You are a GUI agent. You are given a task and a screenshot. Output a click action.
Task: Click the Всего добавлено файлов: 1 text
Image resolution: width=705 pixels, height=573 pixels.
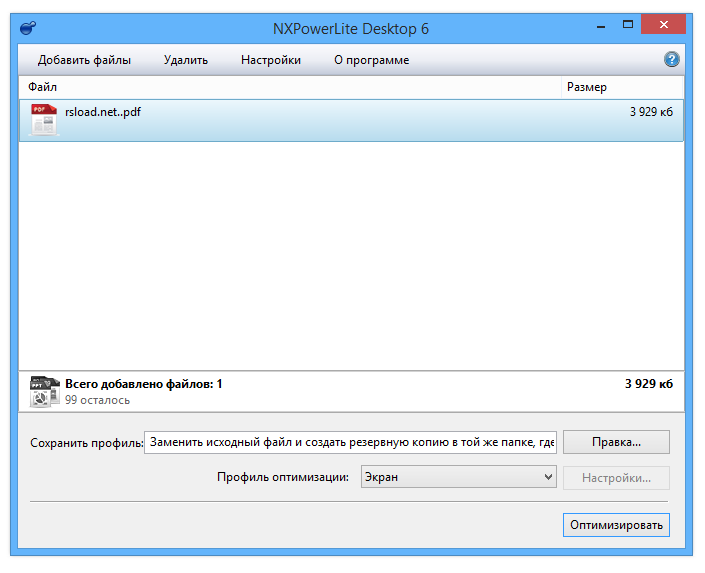[x=143, y=384]
